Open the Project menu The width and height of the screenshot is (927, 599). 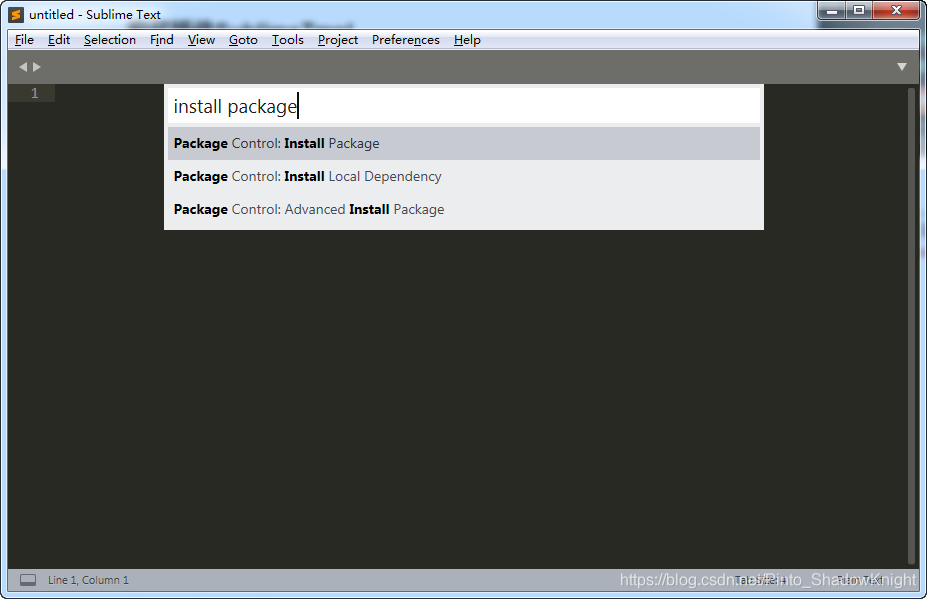point(338,40)
